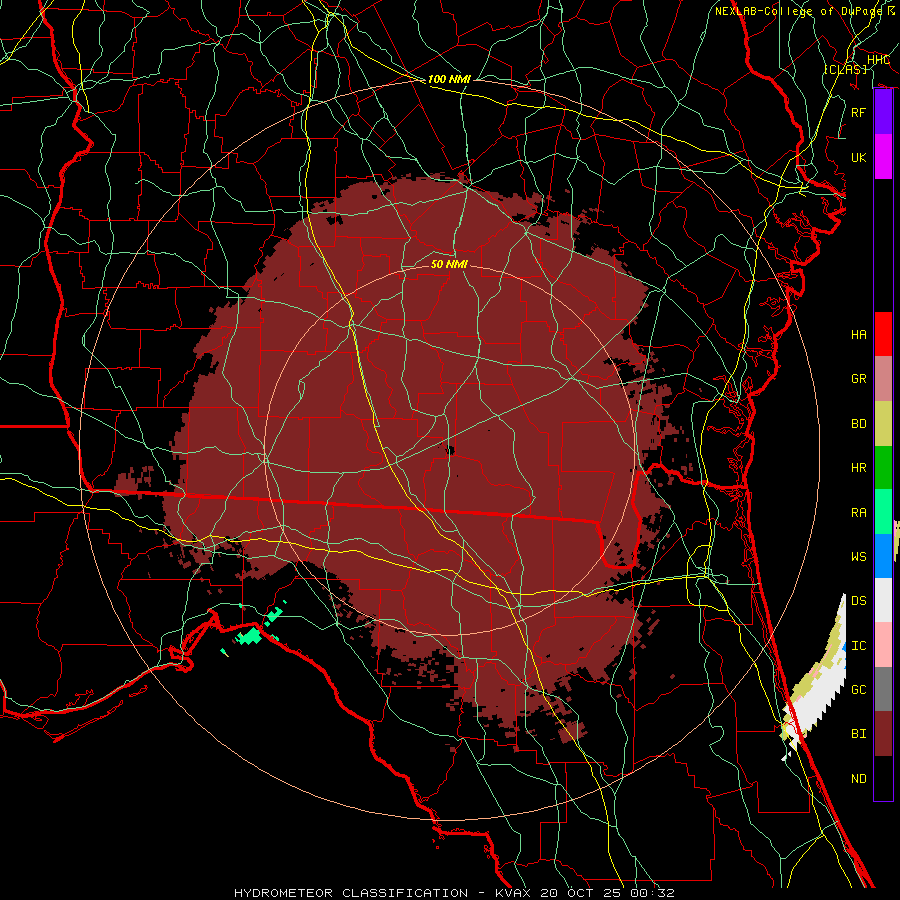This screenshot has width=900, height=900.
Task: Click the IC light pink legend swatch
Action: pos(883,645)
